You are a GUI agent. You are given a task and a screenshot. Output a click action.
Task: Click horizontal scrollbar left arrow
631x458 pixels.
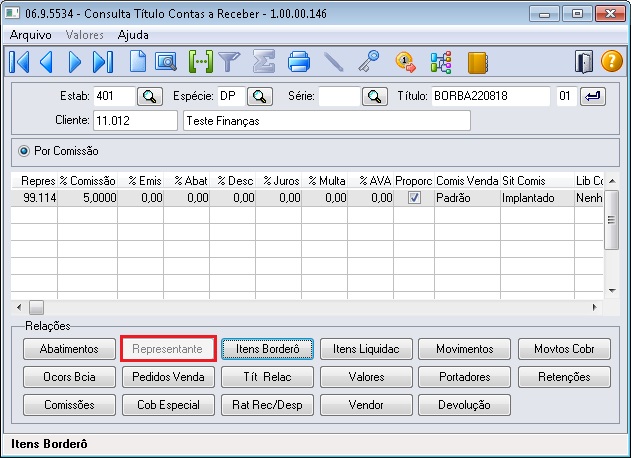click(19, 308)
